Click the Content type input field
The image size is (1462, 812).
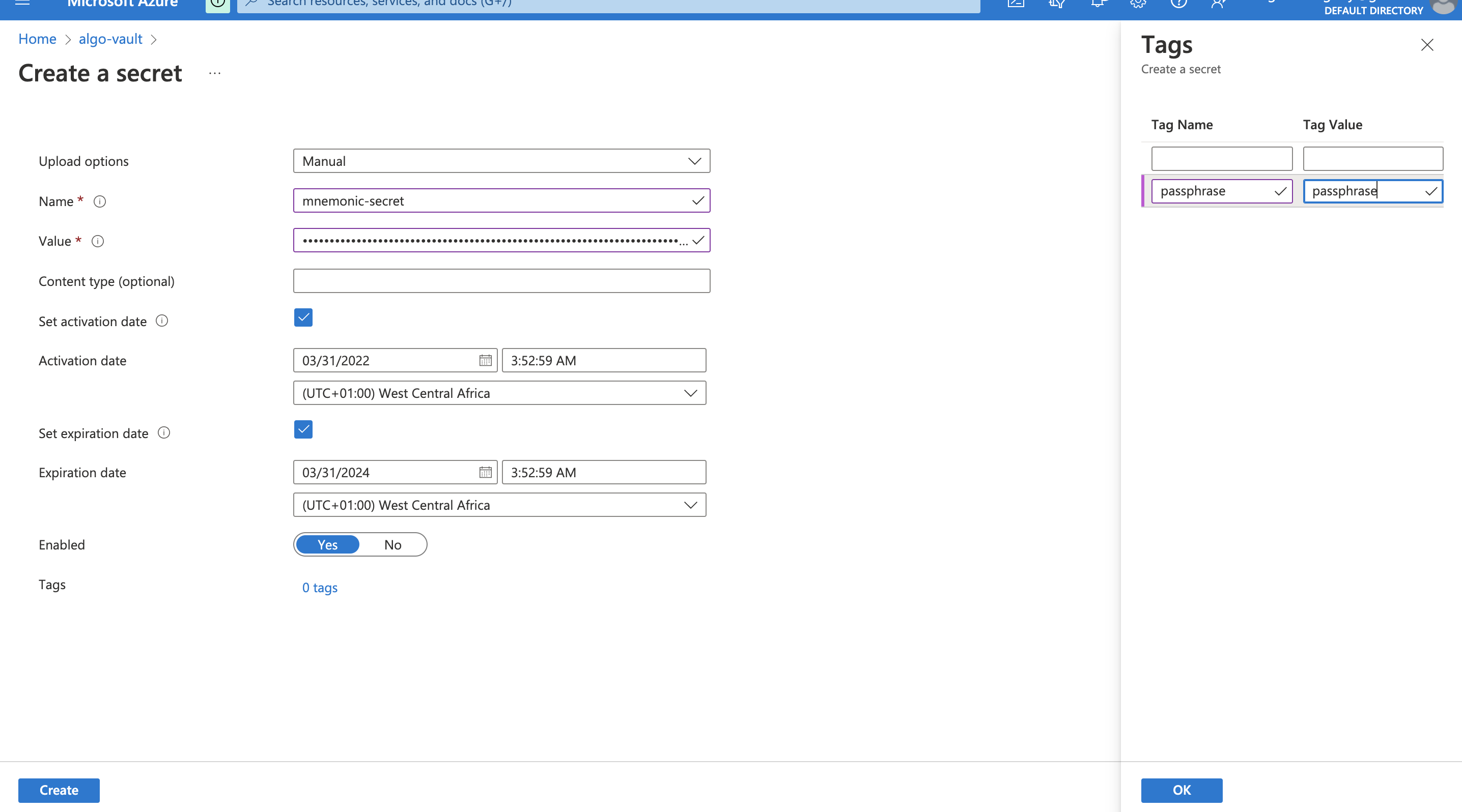pyautogui.click(x=501, y=281)
